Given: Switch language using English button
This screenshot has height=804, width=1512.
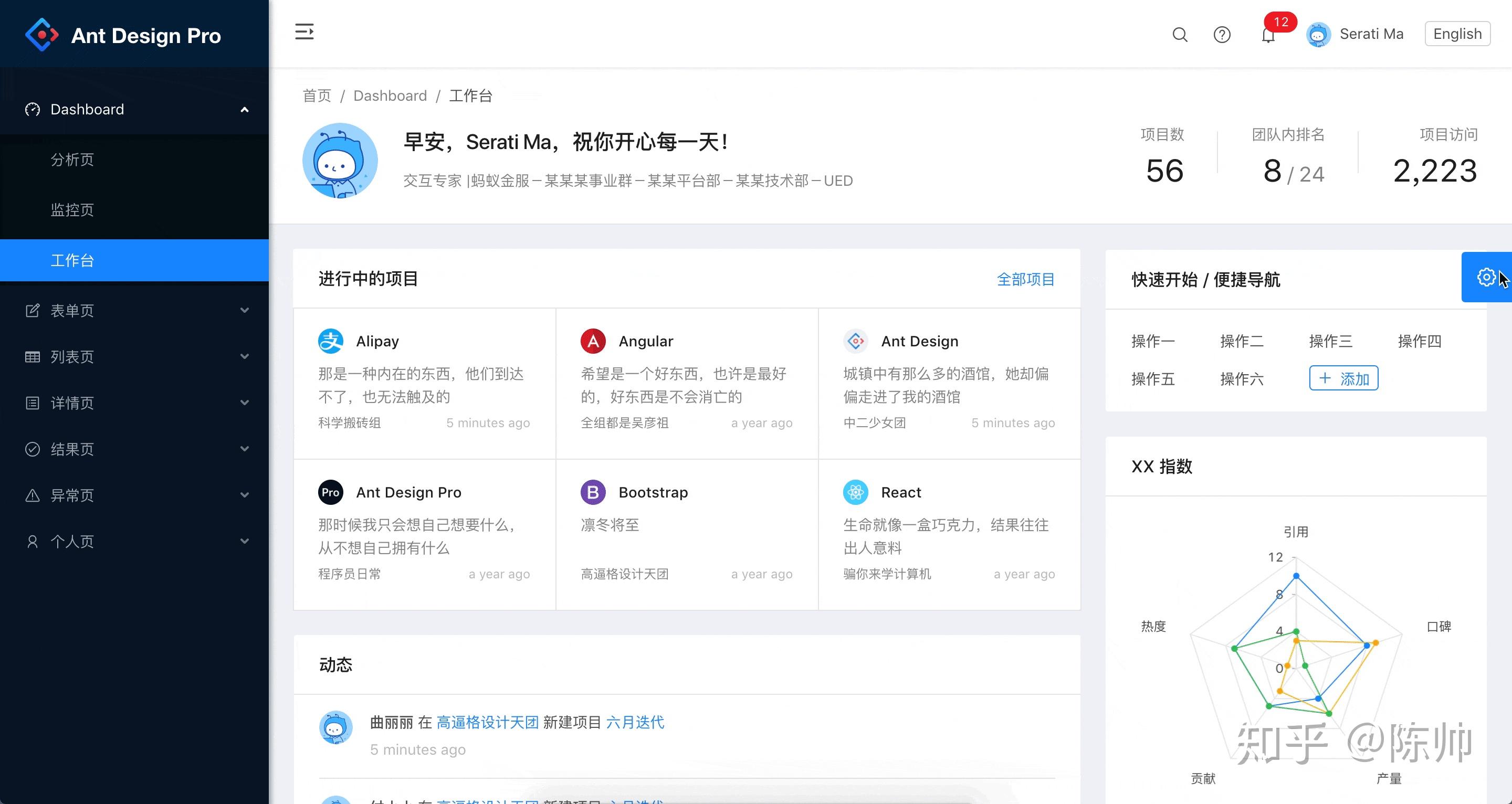Looking at the screenshot, I should click(x=1457, y=34).
